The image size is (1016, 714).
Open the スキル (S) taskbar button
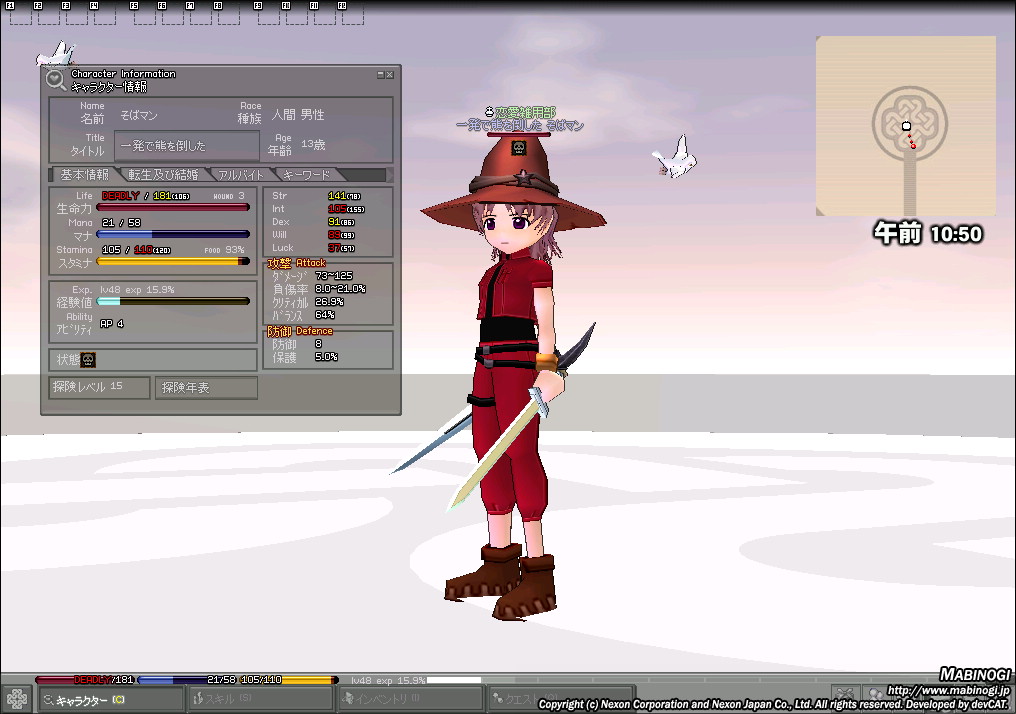pos(260,699)
